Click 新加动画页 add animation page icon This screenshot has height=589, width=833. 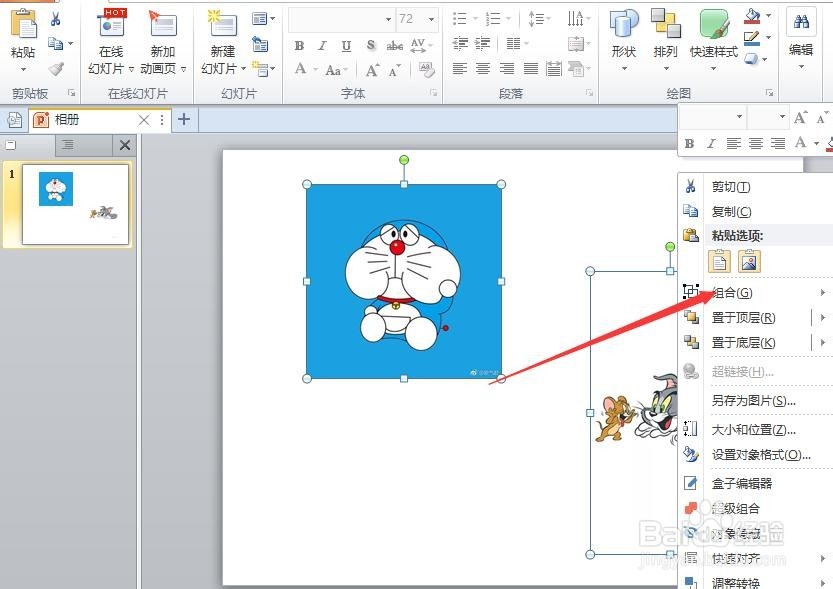pos(163,24)
